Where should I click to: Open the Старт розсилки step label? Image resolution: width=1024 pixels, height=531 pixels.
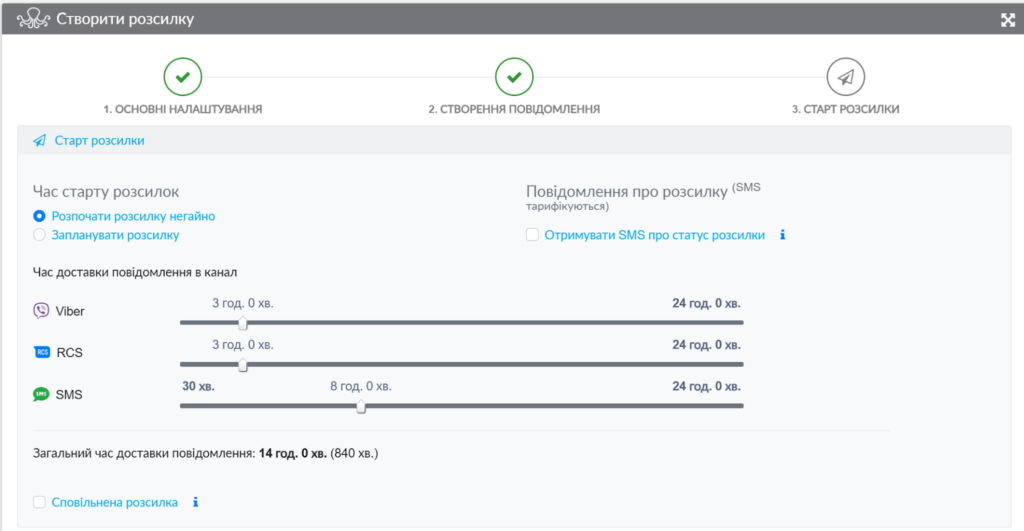tap(845, 109)
